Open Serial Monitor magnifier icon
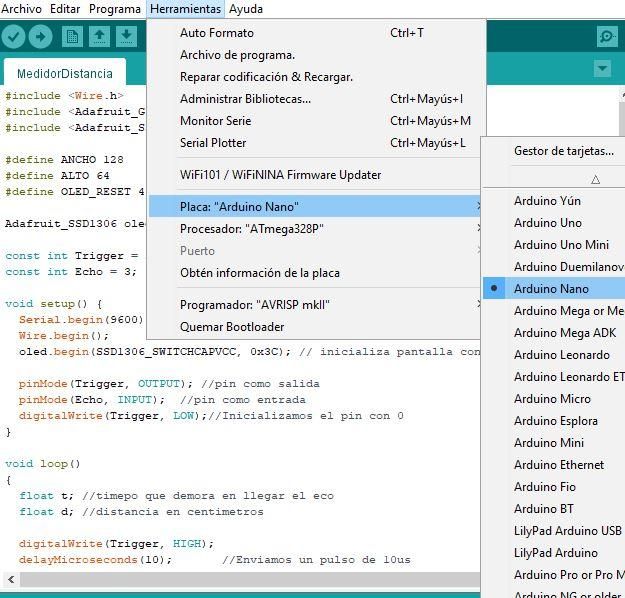 [607, 37]
